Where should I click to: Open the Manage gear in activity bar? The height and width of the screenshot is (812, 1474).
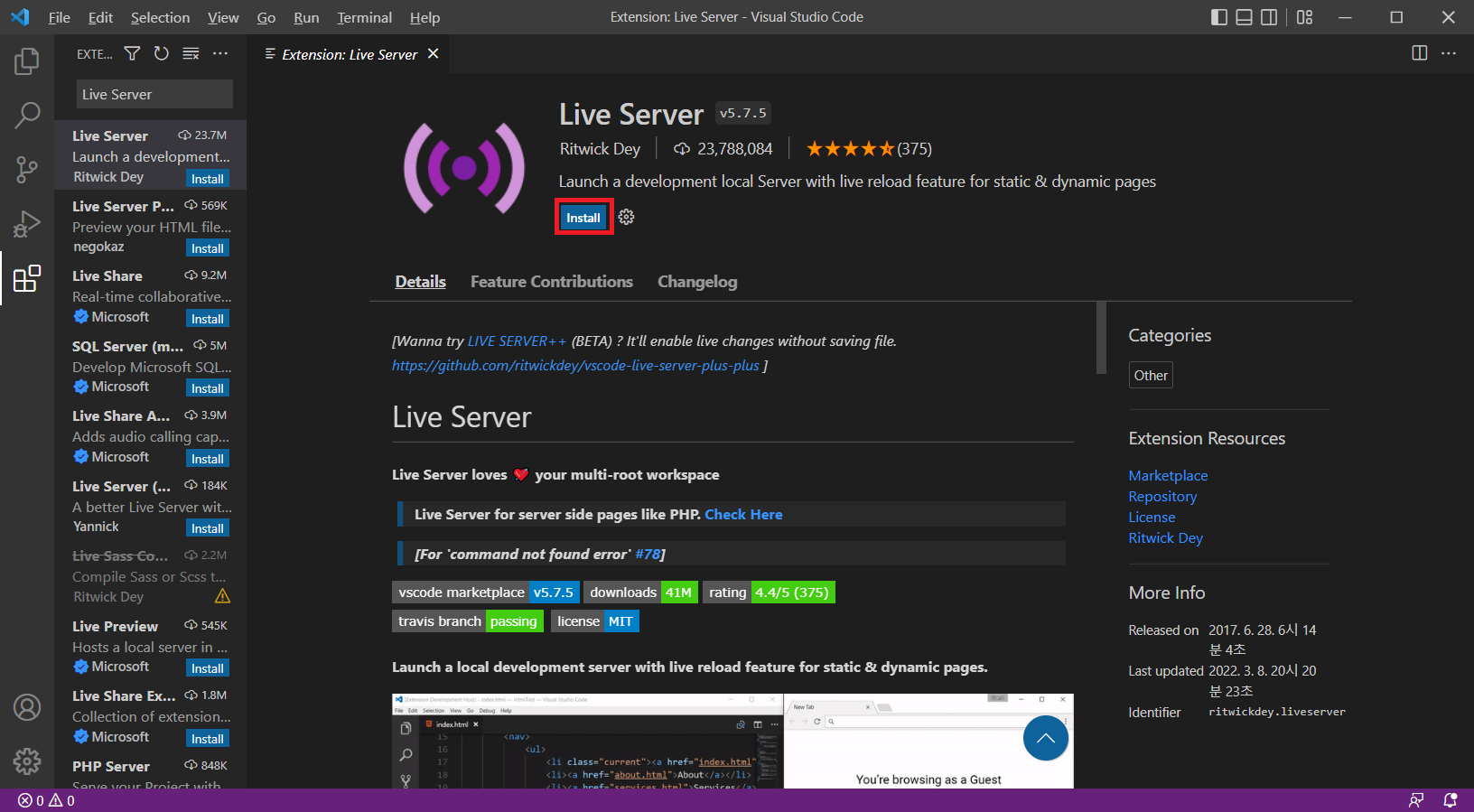click(x=27, y=761)
